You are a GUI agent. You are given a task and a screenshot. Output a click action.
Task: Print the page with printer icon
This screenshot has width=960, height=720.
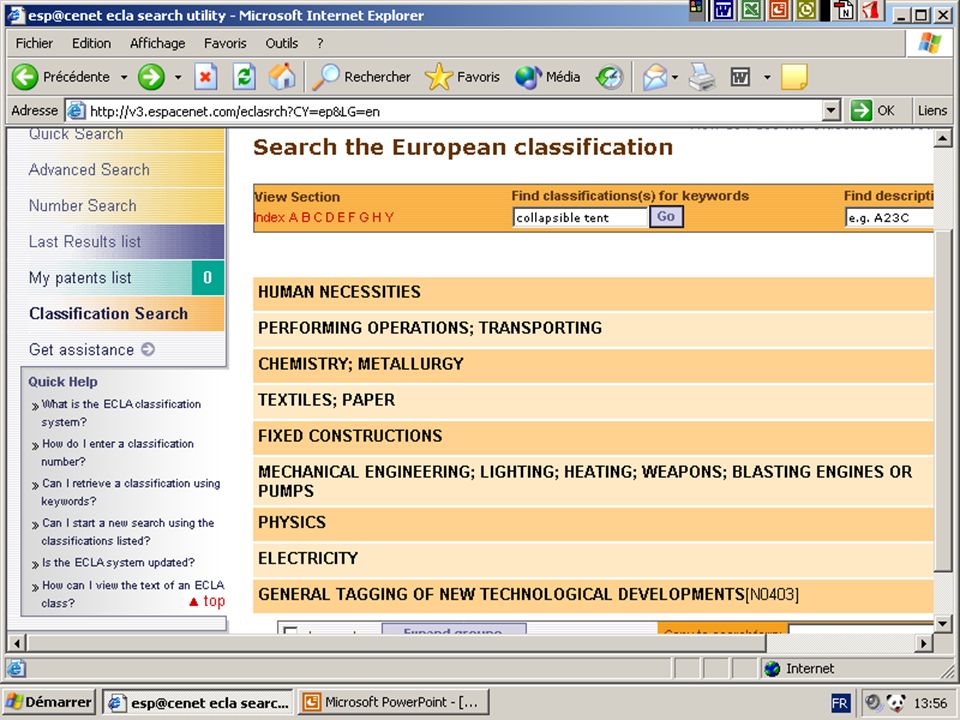[702, 77]
